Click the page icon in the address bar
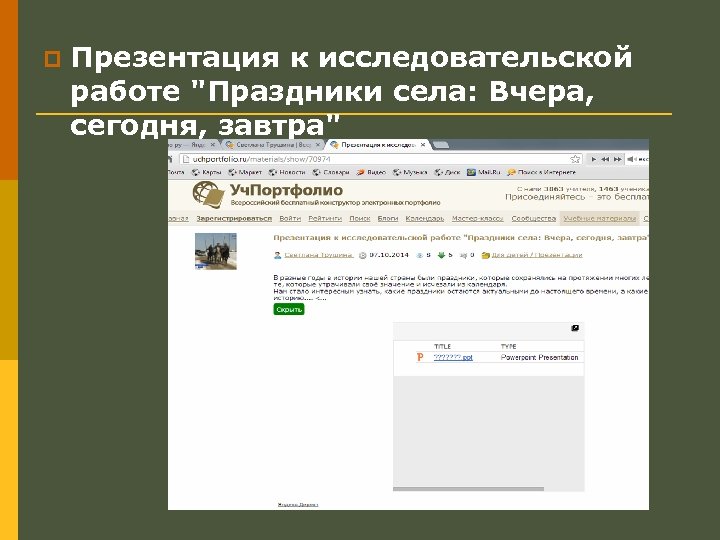Viewport: 720px width, 540px height. (186, 159)
